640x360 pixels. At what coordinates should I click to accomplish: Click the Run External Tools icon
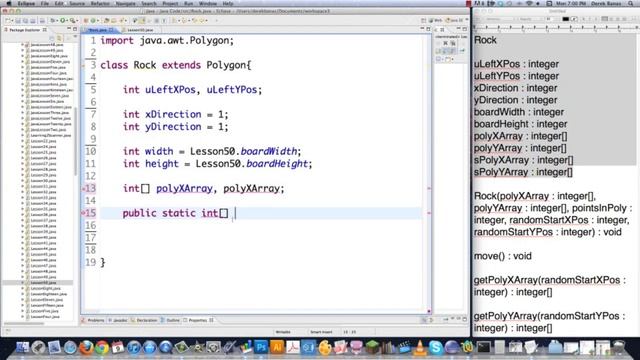point(73,20)
